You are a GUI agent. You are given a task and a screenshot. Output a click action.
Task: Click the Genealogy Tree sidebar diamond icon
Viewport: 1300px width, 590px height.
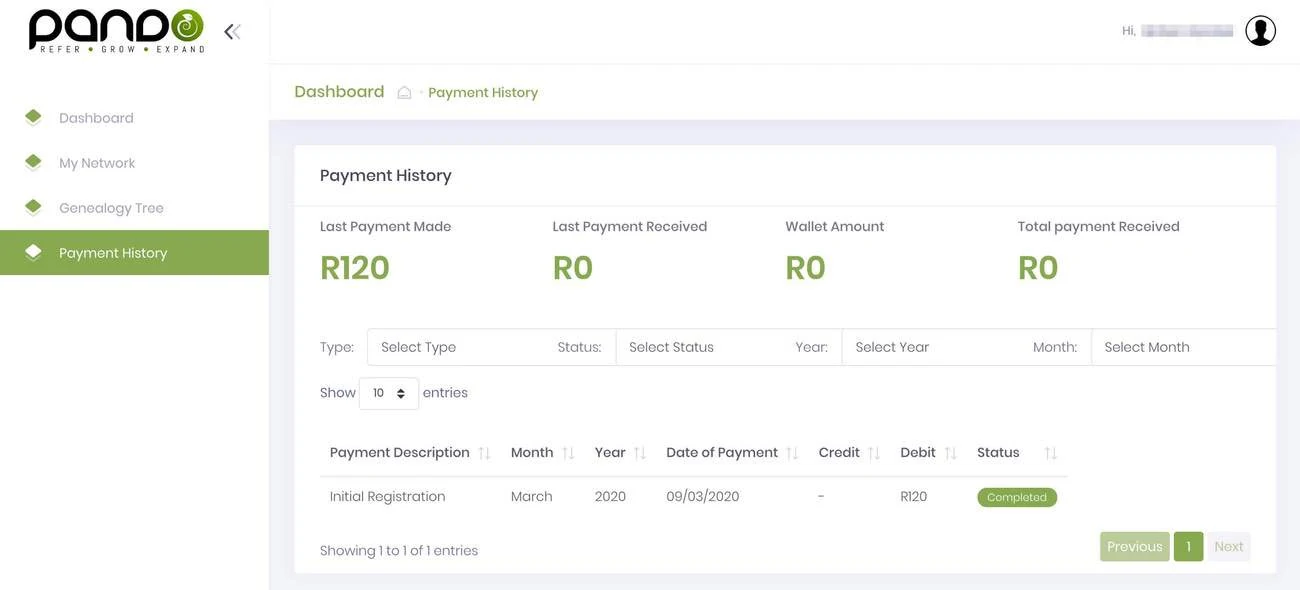[33, 207]
